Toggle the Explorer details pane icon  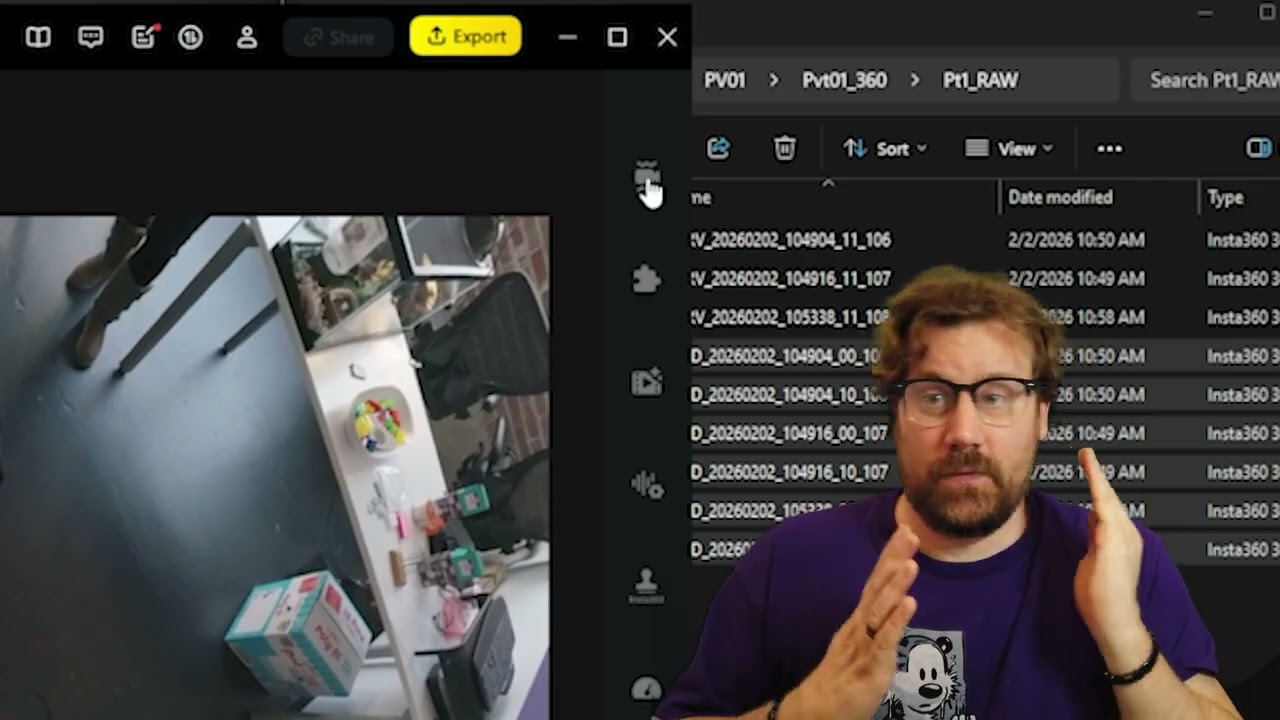pyautogui.click(x=1258, y=149)
